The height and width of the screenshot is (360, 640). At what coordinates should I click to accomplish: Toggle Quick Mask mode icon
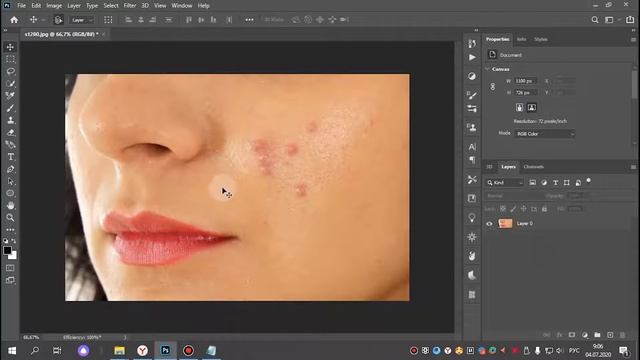pyautogui.click(x=10, y=268)
